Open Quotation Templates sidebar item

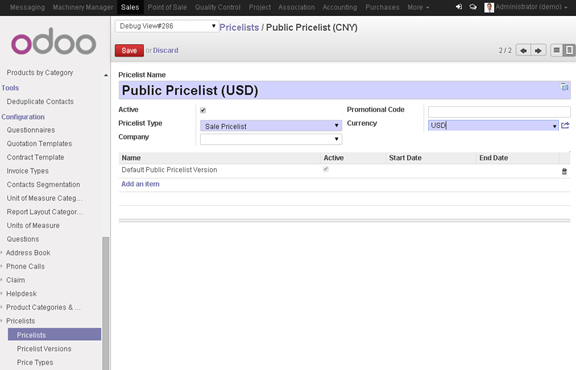[39, 144]
